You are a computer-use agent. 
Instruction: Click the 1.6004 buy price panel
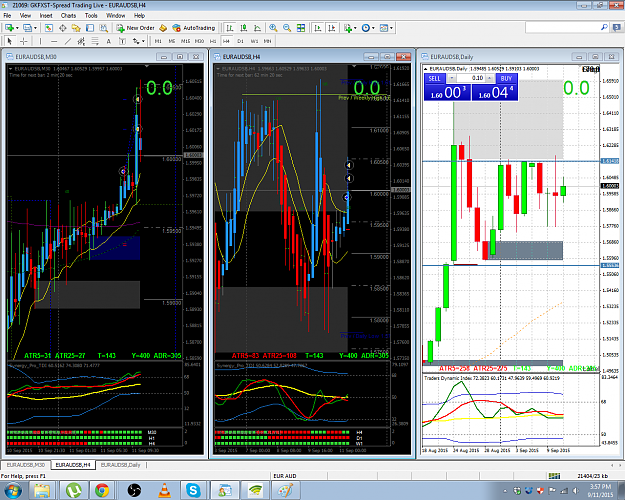[x=495, y=93]
